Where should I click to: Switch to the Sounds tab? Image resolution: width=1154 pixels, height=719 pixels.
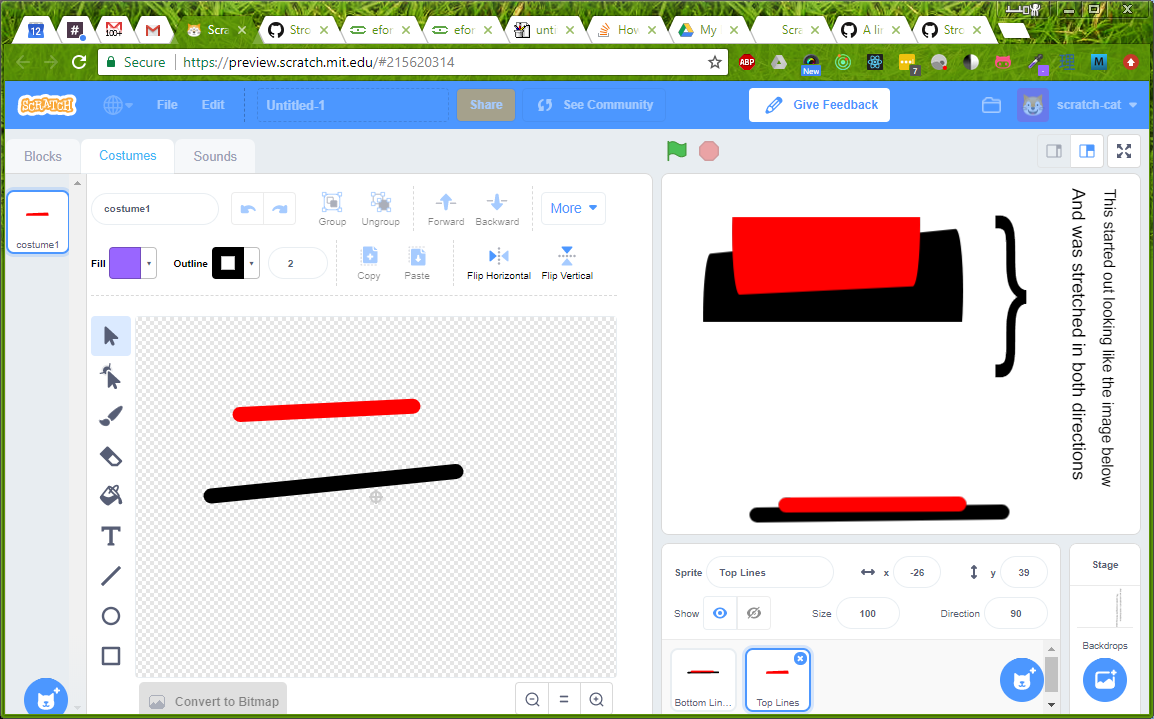214,156
